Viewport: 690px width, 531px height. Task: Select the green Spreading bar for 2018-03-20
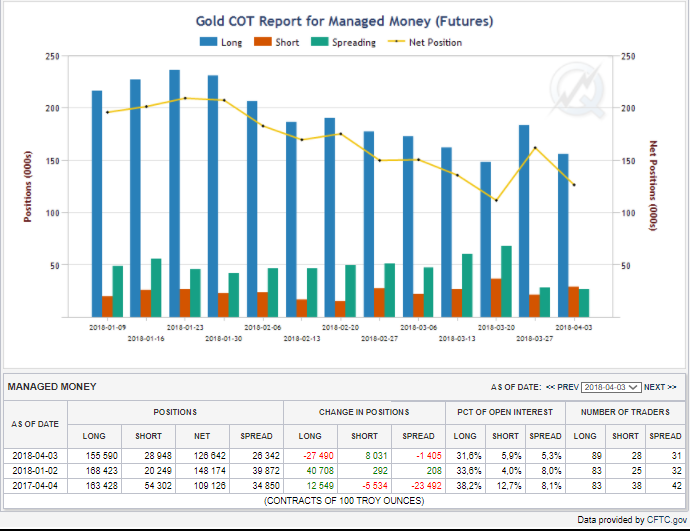[x=506, y=282]
